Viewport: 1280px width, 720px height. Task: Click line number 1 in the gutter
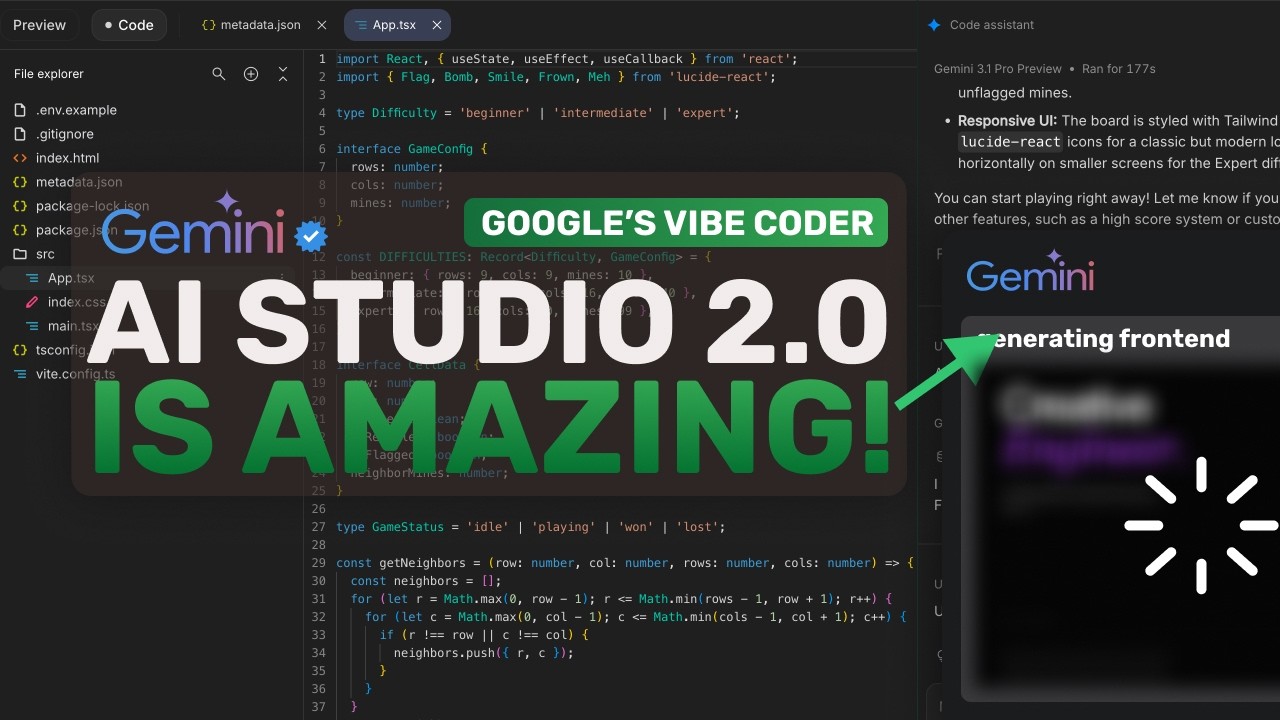322,59
